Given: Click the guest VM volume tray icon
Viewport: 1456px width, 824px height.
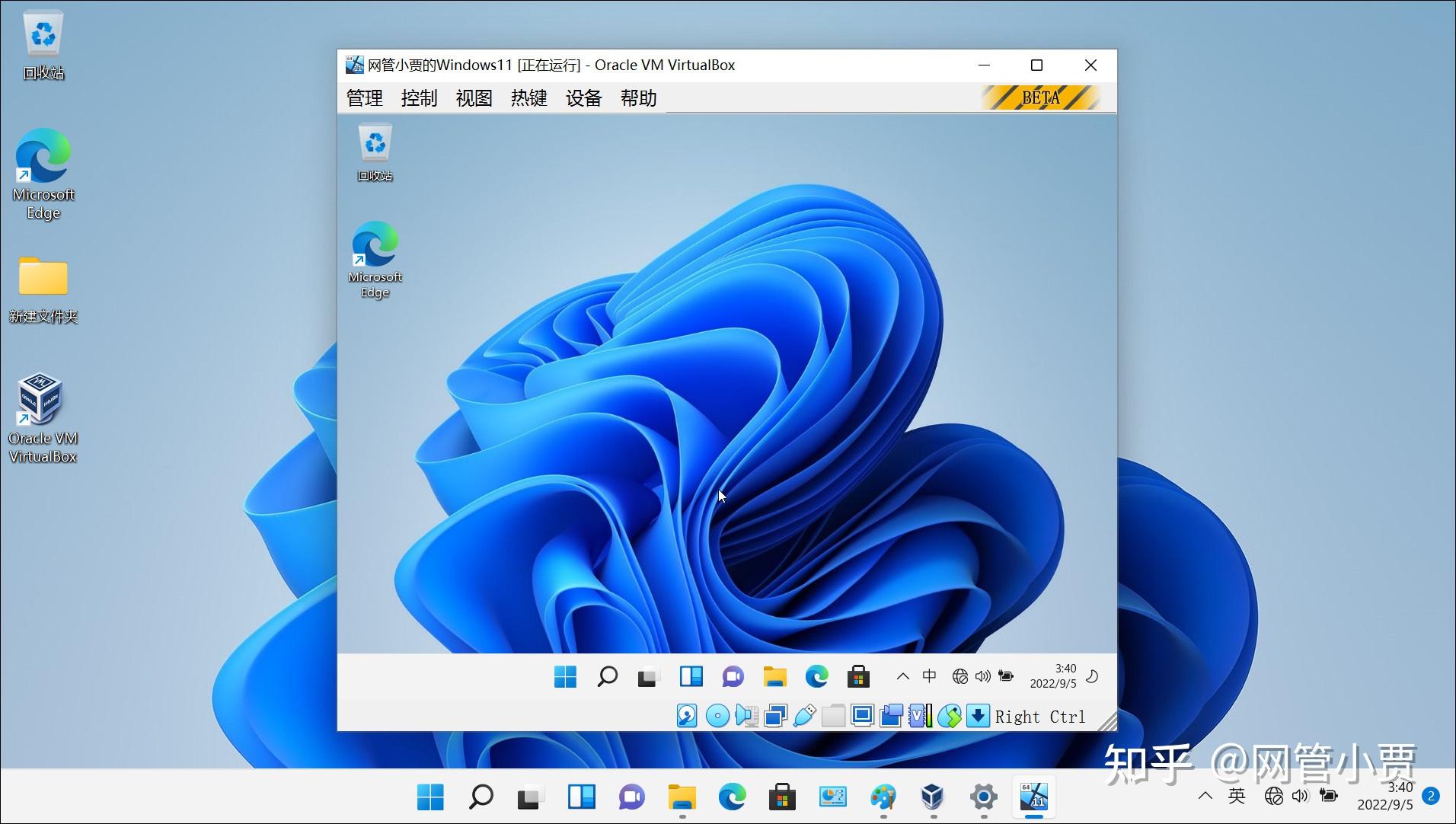Looking at the screenshot, I should pyautogui.click(x=983, y=676).
